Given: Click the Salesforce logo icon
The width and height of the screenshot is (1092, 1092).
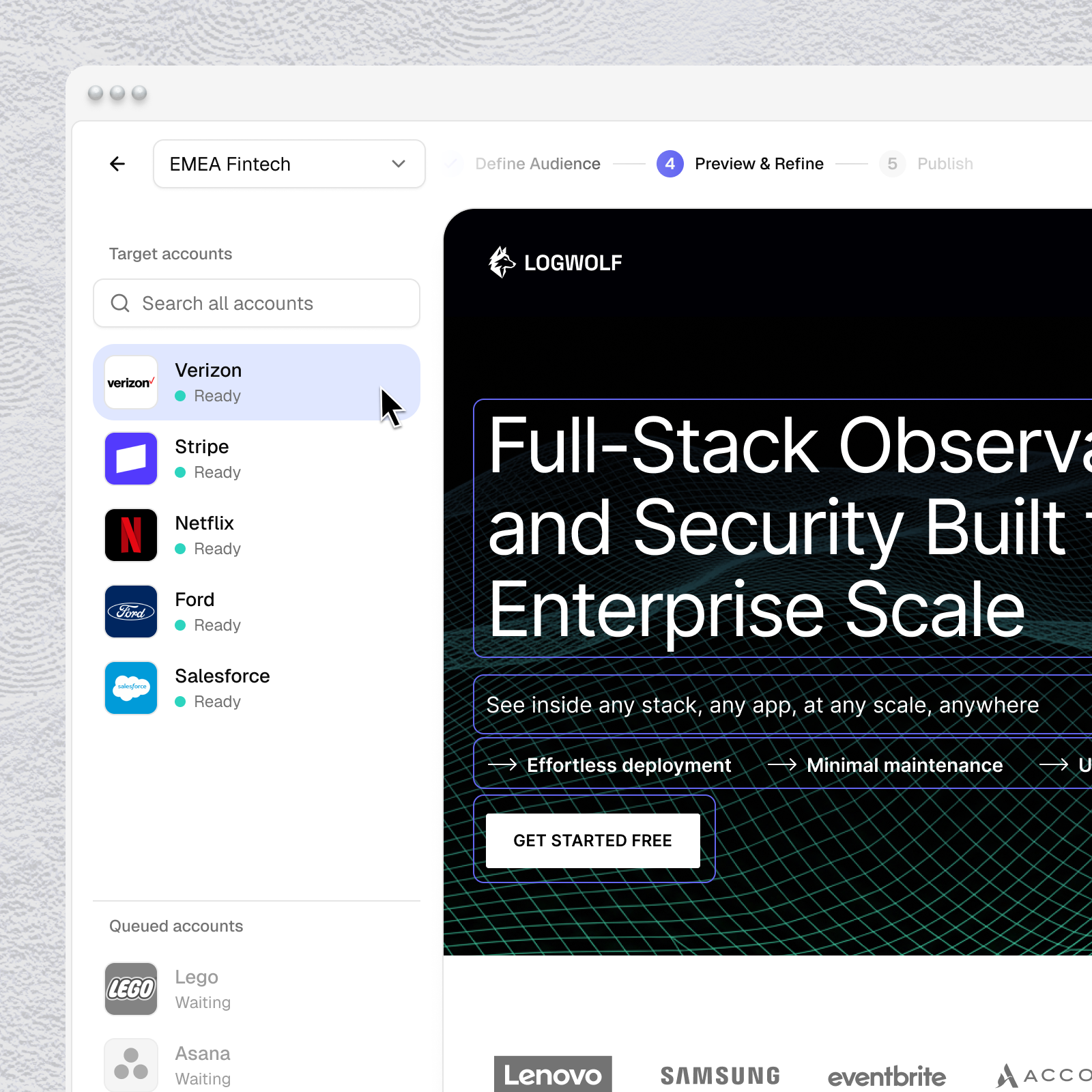Looking at the screenshot, I should (131, 688).
